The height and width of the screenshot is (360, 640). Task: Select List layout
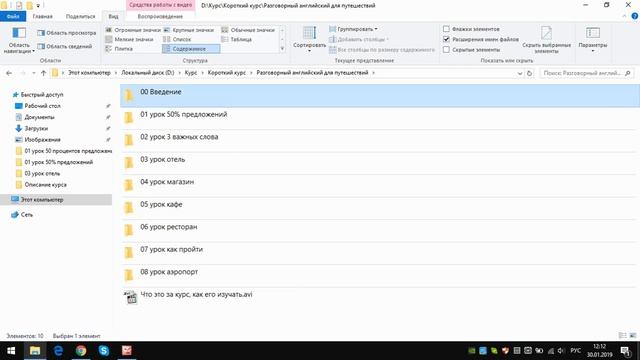pyautogui.click(x=177, y=39)
